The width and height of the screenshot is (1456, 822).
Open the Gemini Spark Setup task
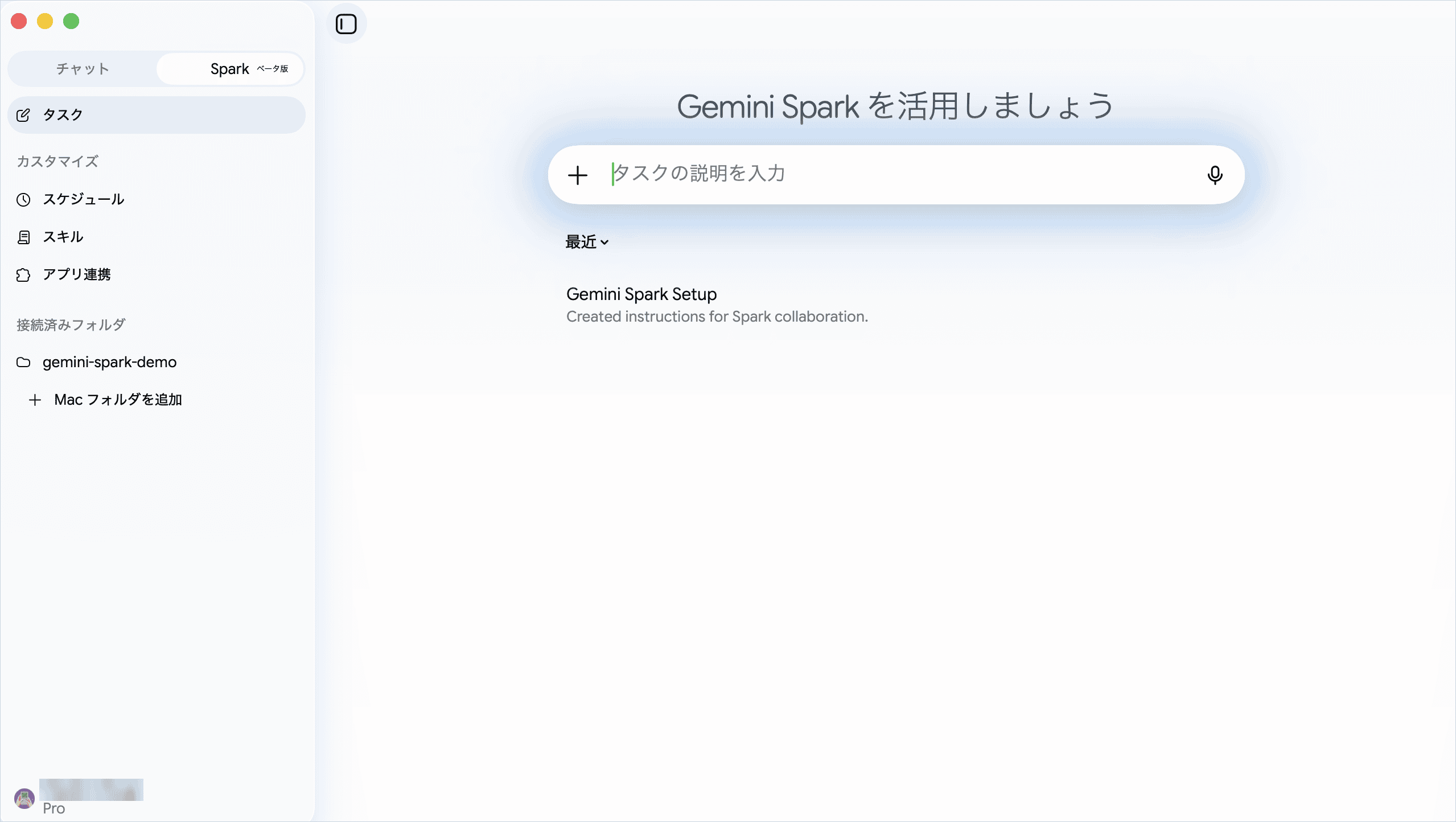click(x=641, y=294)
